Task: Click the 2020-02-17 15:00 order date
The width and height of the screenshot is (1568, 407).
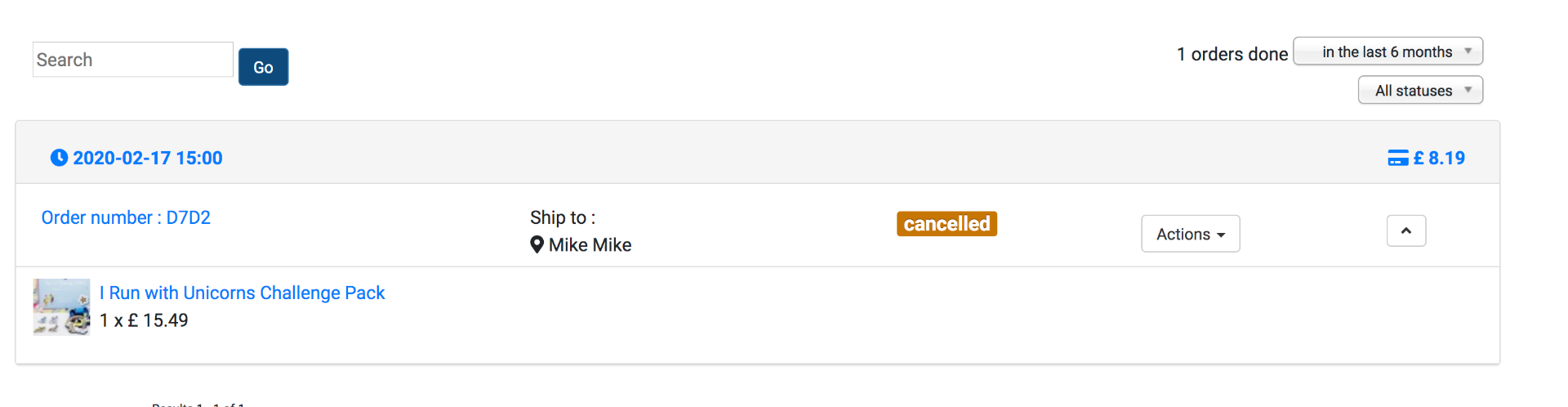Action: pos(148,158)
